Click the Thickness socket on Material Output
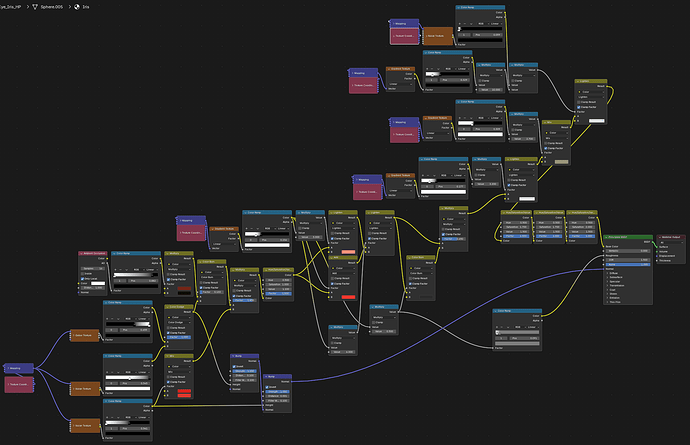 pyautogui.click(x=657, y=261)
